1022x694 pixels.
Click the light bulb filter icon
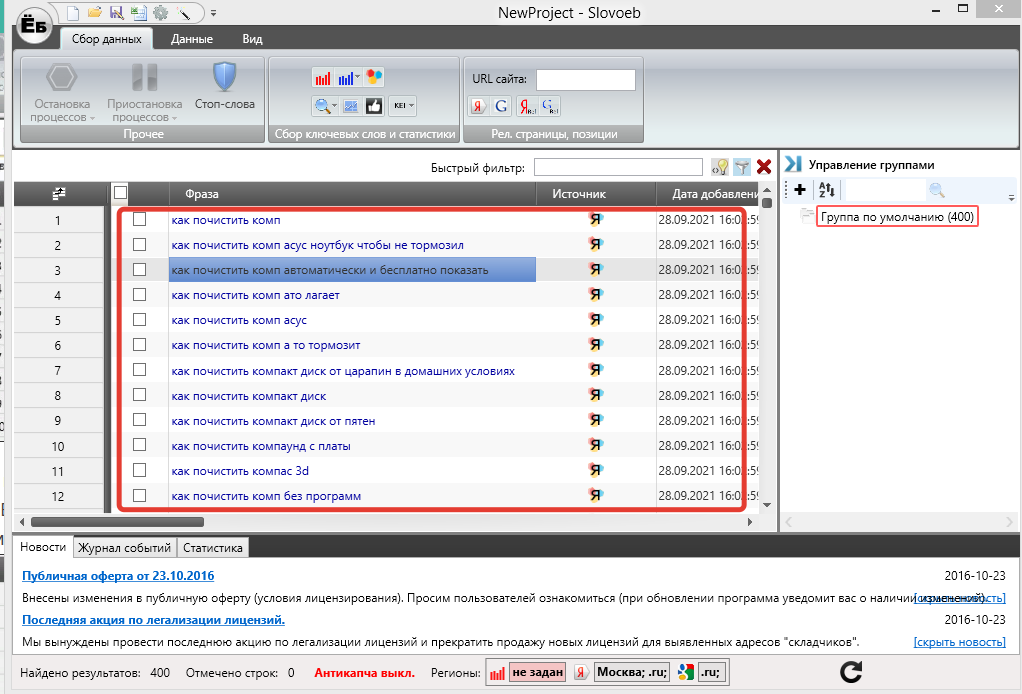[720, 167]
